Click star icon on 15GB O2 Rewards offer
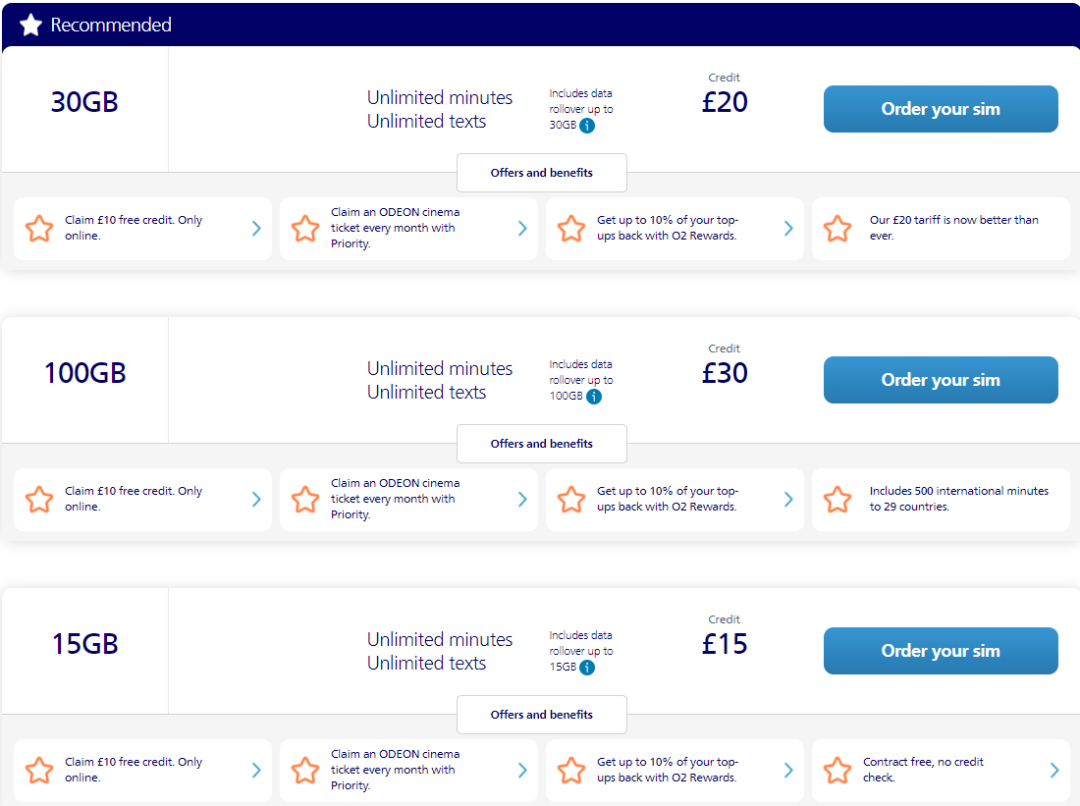This screenshot has height=806, width=1080. point(571,771)
